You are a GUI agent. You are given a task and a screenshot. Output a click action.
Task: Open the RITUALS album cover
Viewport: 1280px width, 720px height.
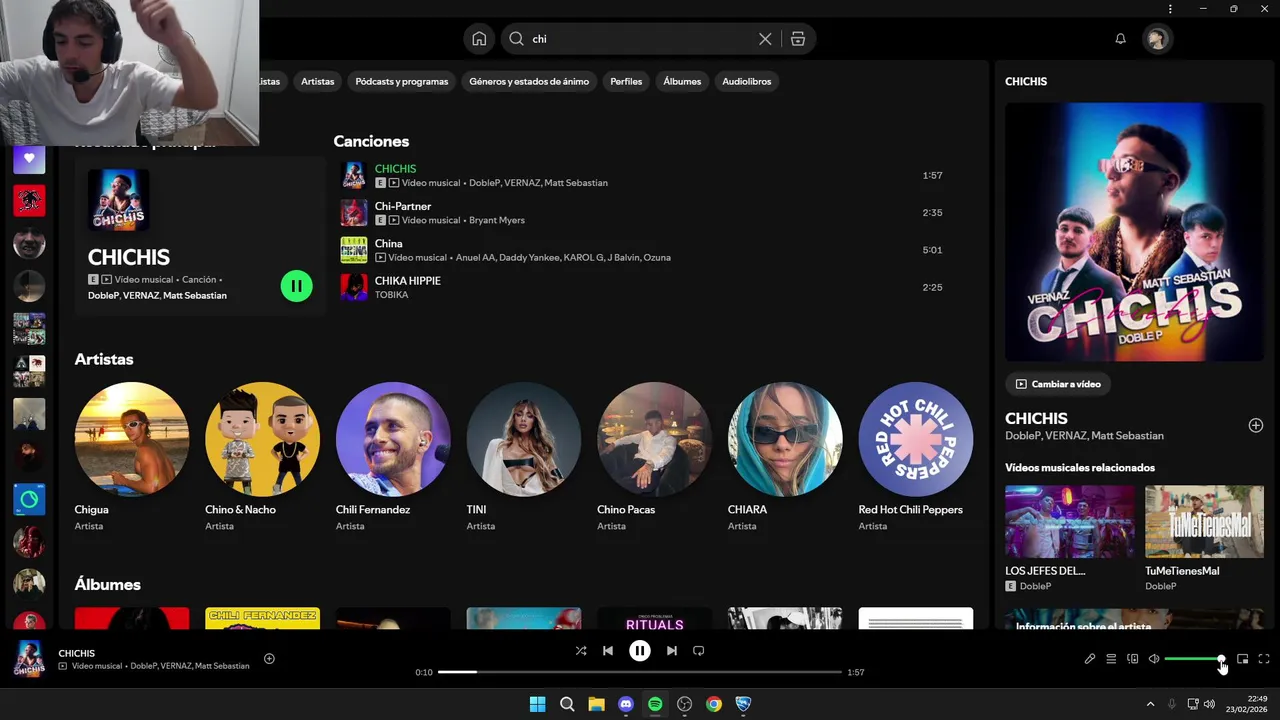[x=654, y=618]
